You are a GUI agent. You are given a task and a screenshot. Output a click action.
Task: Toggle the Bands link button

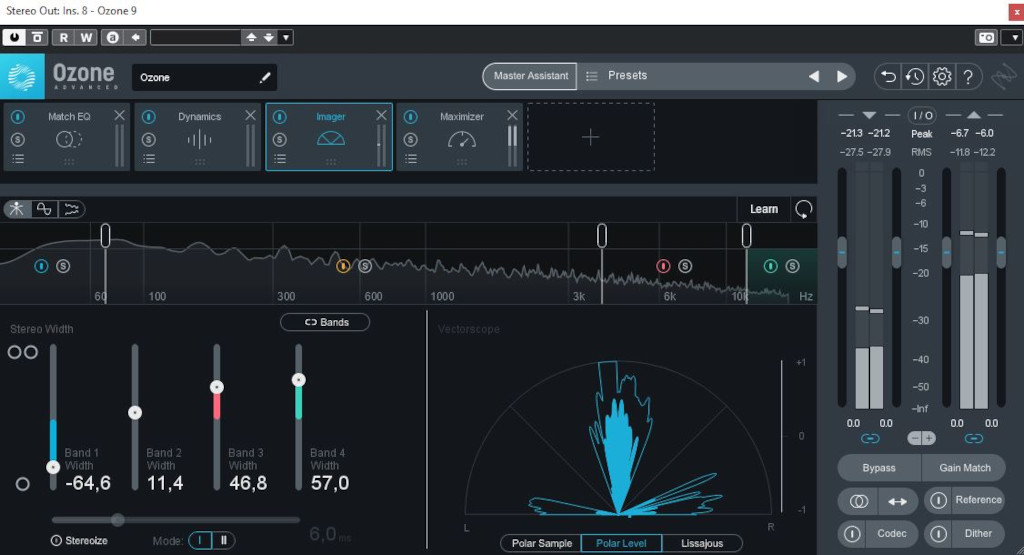(325, 322)
